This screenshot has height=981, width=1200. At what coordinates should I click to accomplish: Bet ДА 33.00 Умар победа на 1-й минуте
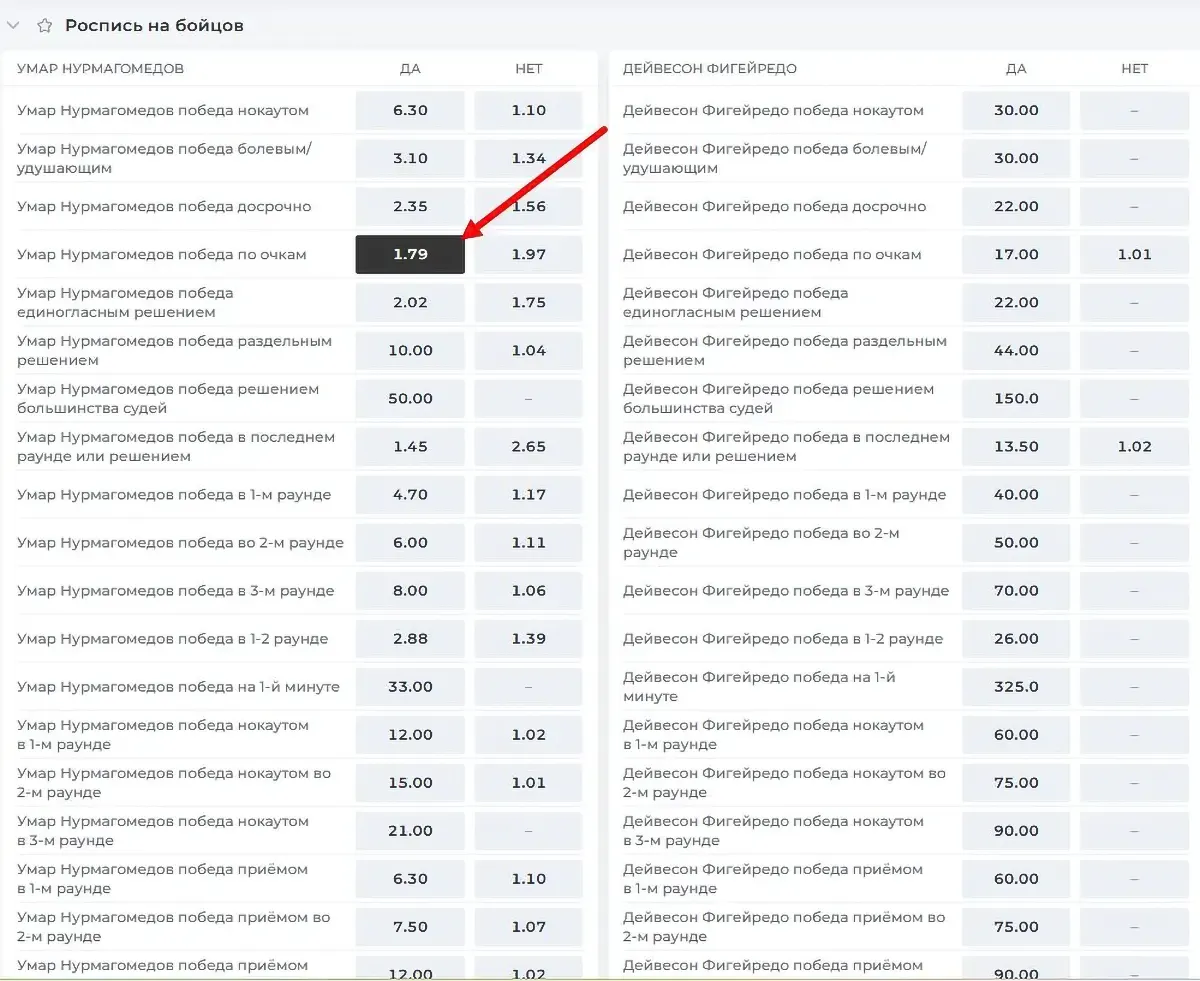(x=410, y=686)
